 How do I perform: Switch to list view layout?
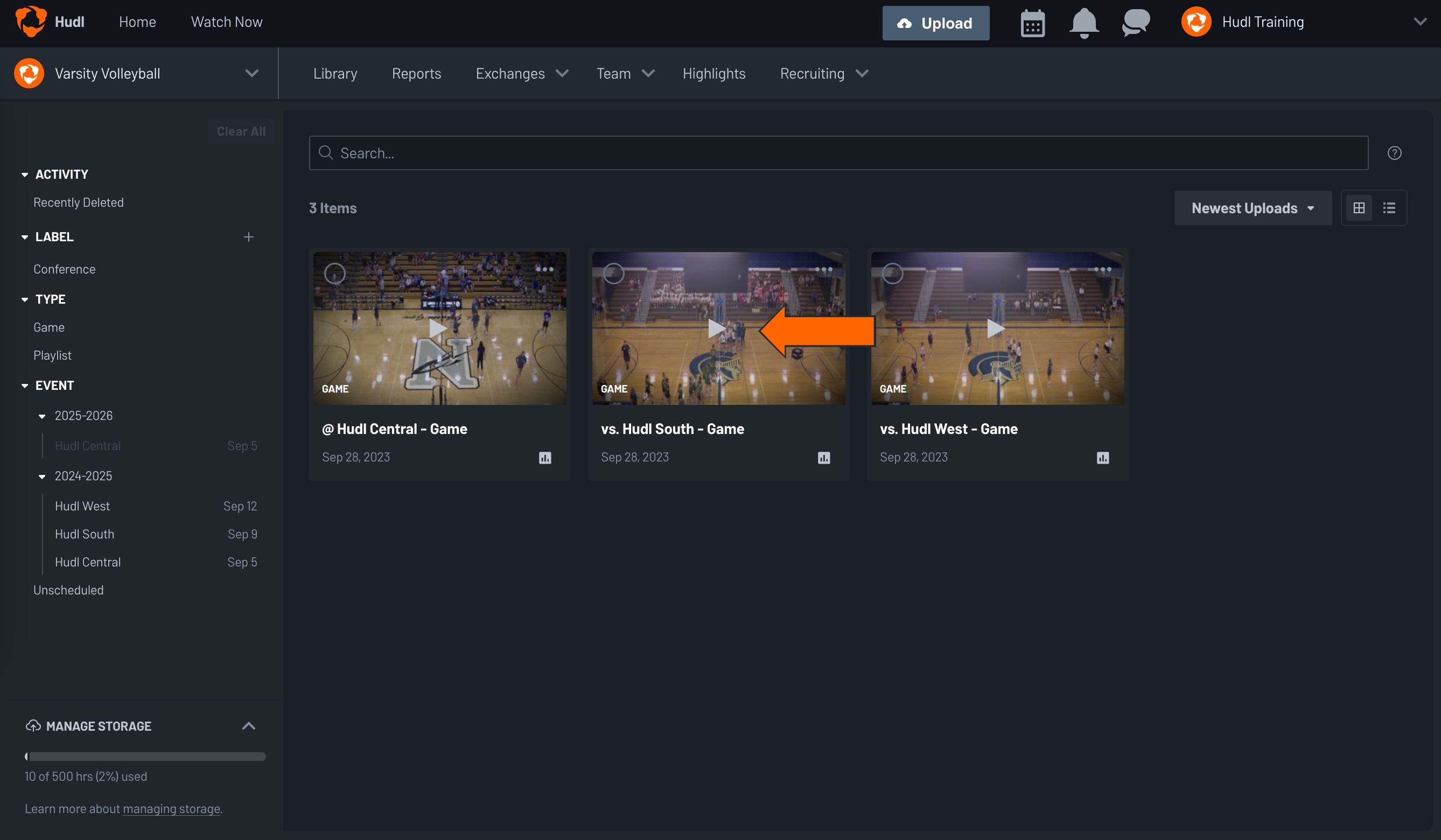[1389, 207]
